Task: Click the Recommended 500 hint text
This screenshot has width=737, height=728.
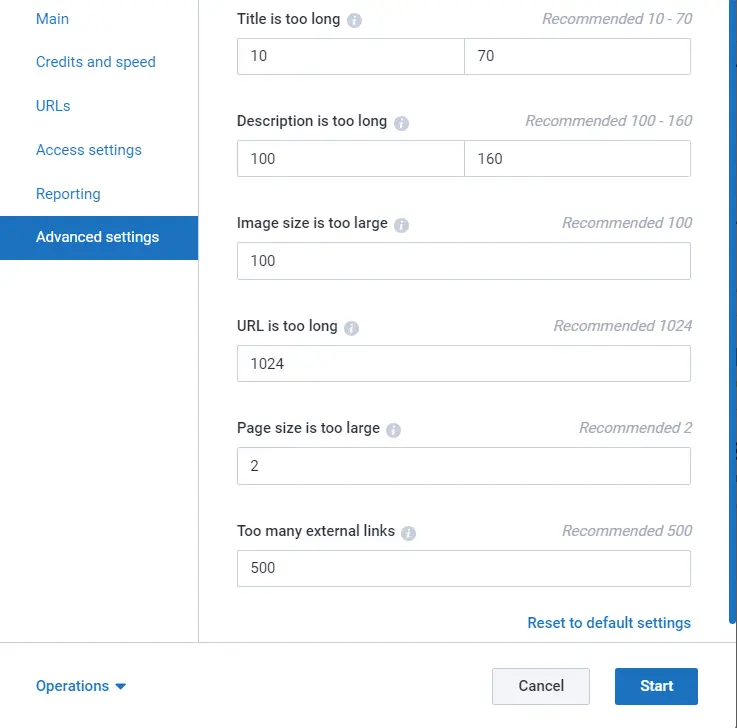Action: pyautogui.click(x=627, y=531)
